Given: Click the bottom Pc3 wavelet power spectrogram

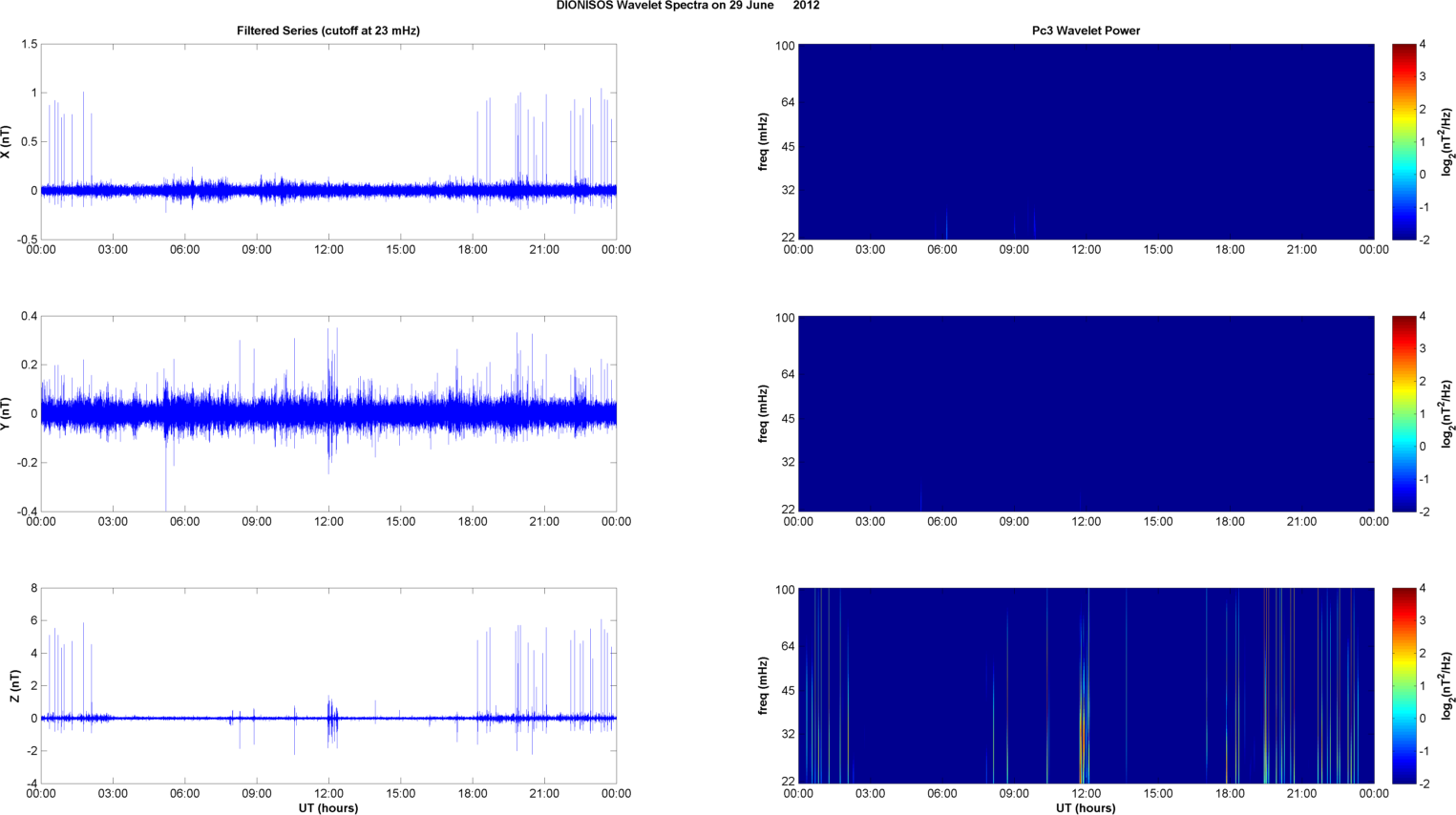Looking at the screenshot, I should [x=1086, y=686].
